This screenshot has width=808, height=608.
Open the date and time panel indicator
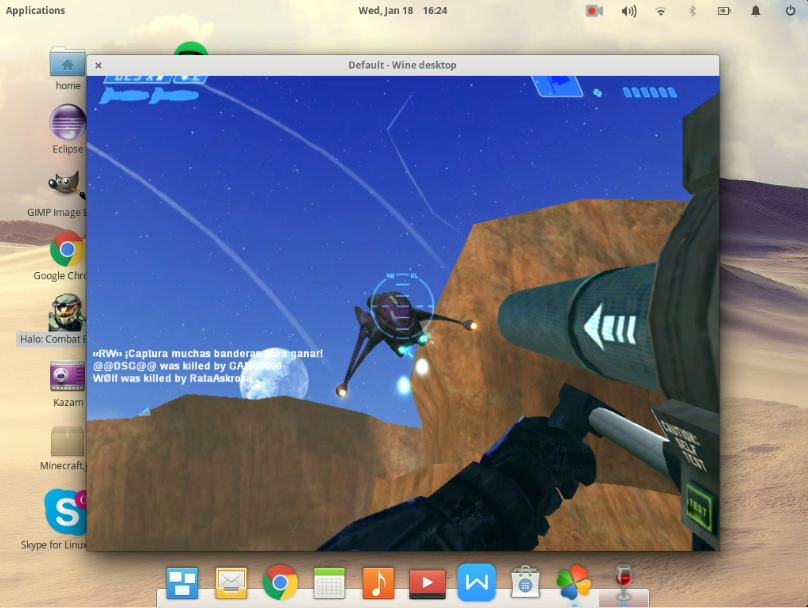[x=403, y=11]
